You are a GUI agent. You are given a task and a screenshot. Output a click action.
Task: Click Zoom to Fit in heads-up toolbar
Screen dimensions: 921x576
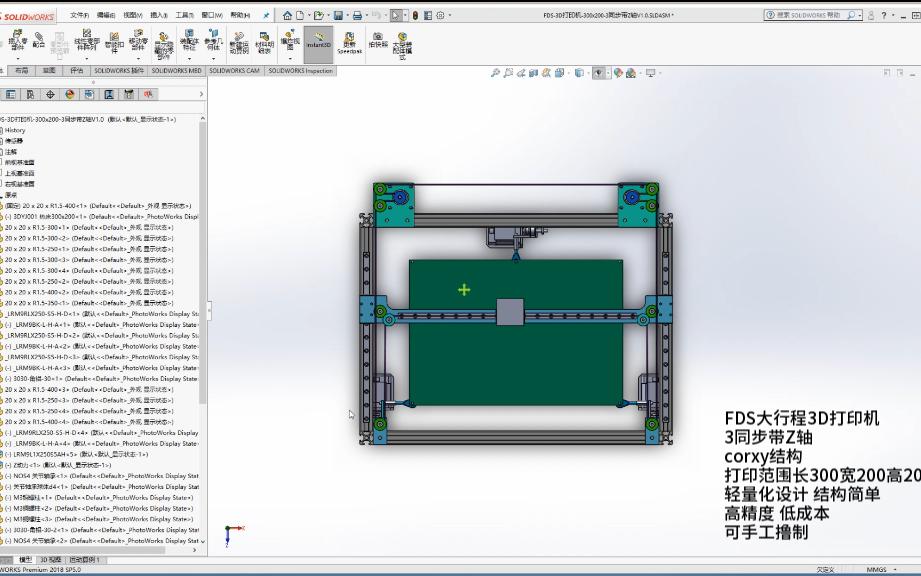click(x=495, y=71)
